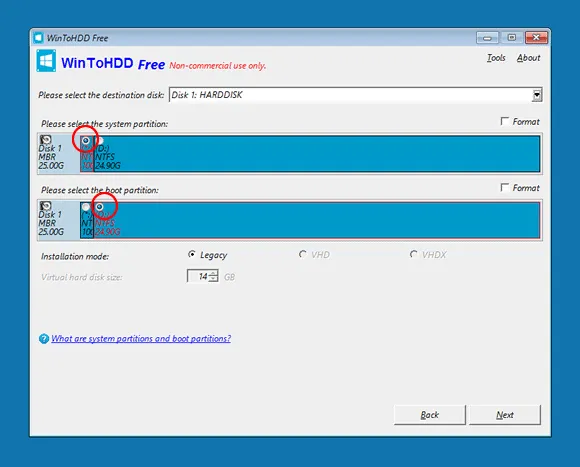Click the Disk 1 icon in boot partition panel
The height and width of the screenshot is (467, 580).
click(x=46, y=206)
